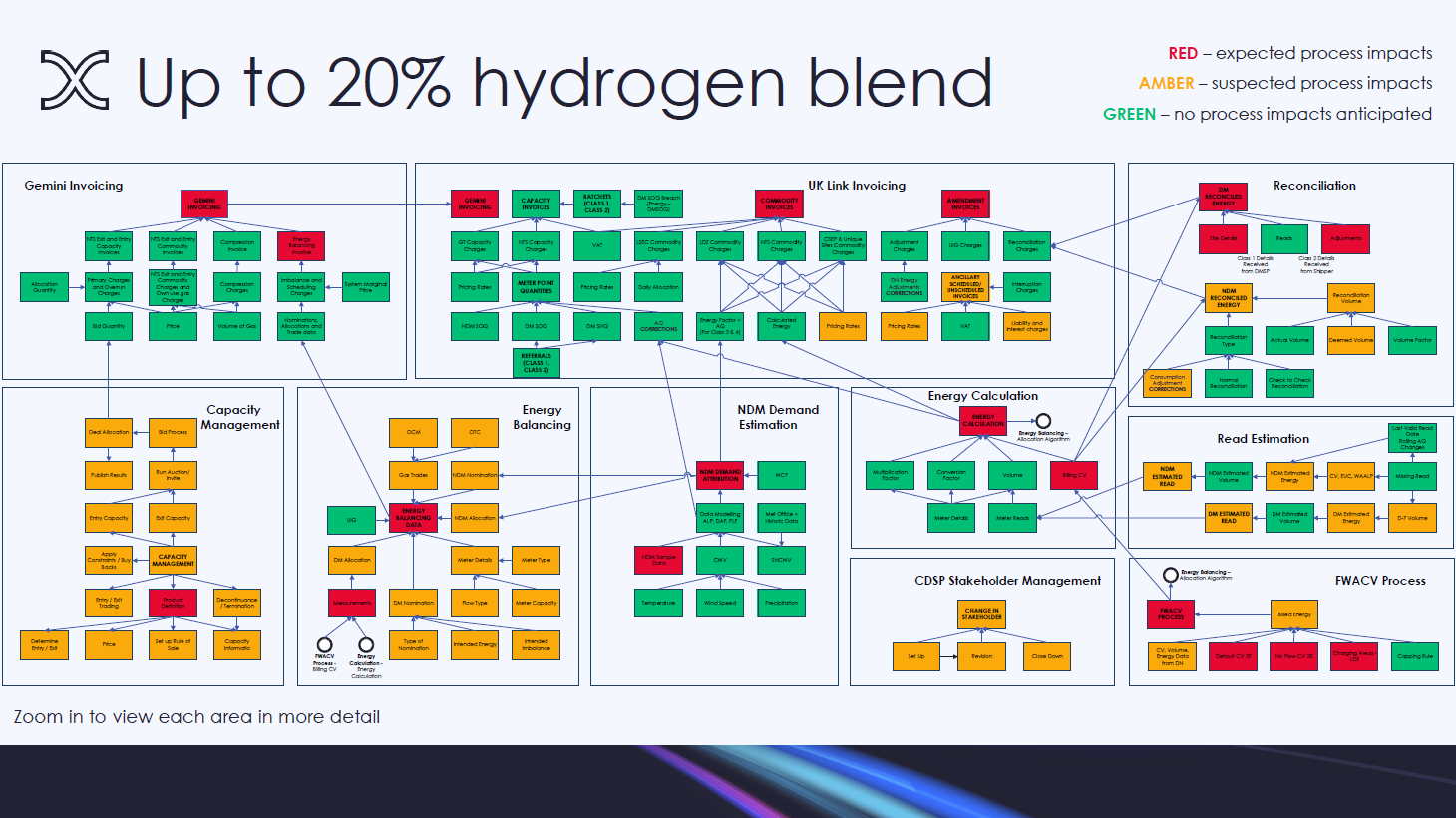Click the red NDM Sample Data box
1456x818 pixels.
pos(658,560)
